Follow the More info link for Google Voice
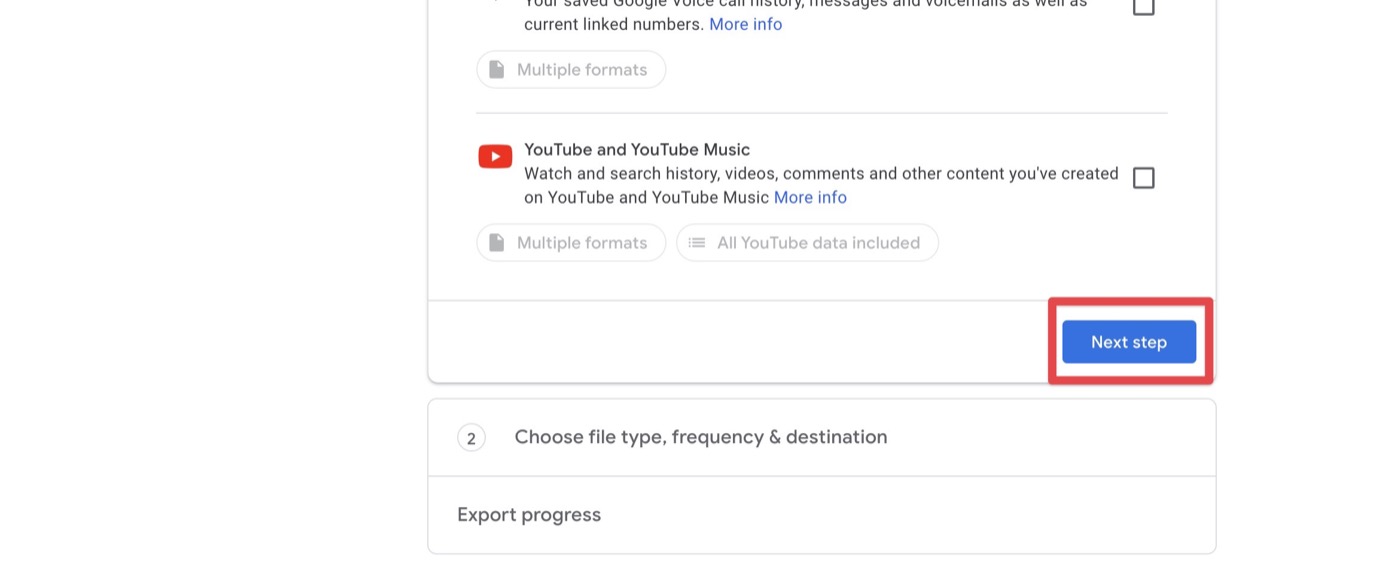1400x576 pixels. click(x=745, y=24)
